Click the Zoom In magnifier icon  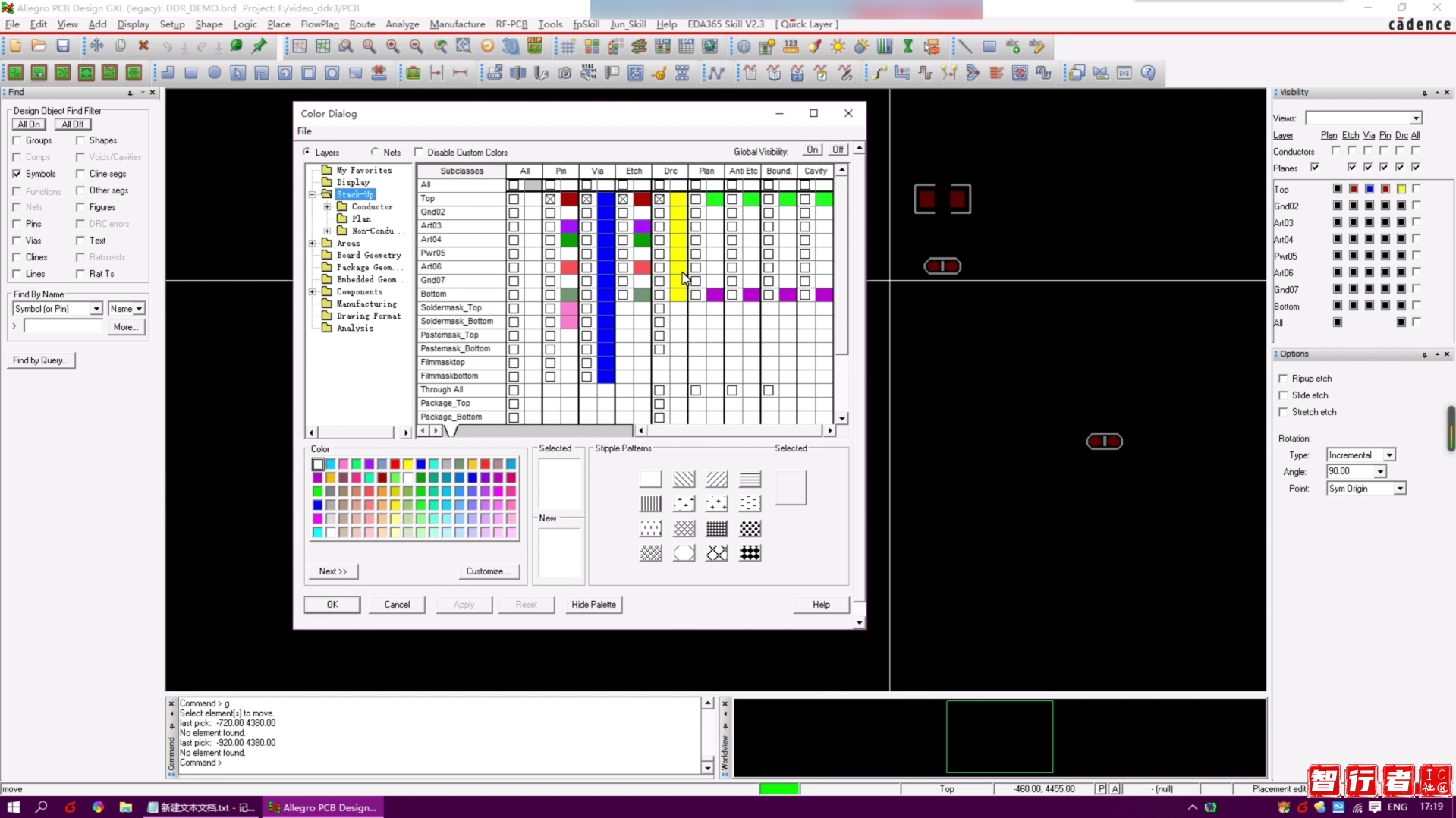[392, 46]
